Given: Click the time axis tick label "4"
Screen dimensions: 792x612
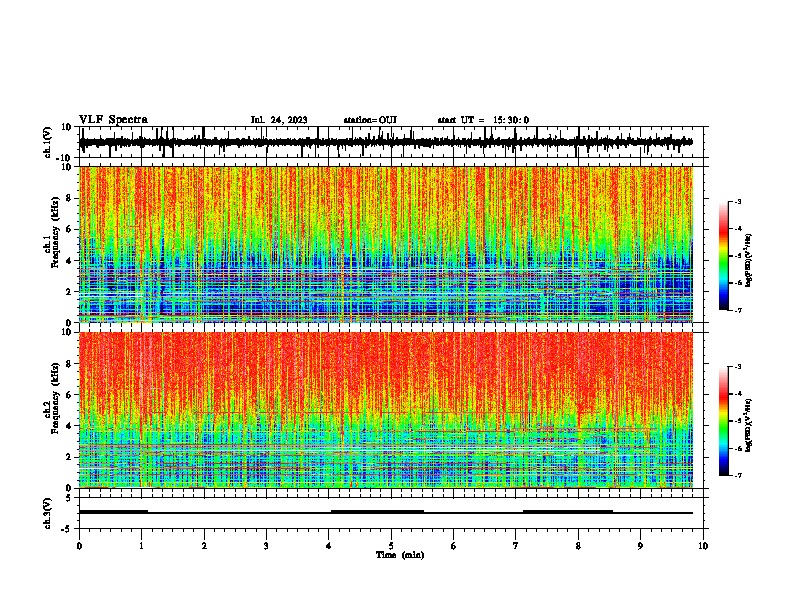Looking at the screenshot, I should click(x=329, y=546).
